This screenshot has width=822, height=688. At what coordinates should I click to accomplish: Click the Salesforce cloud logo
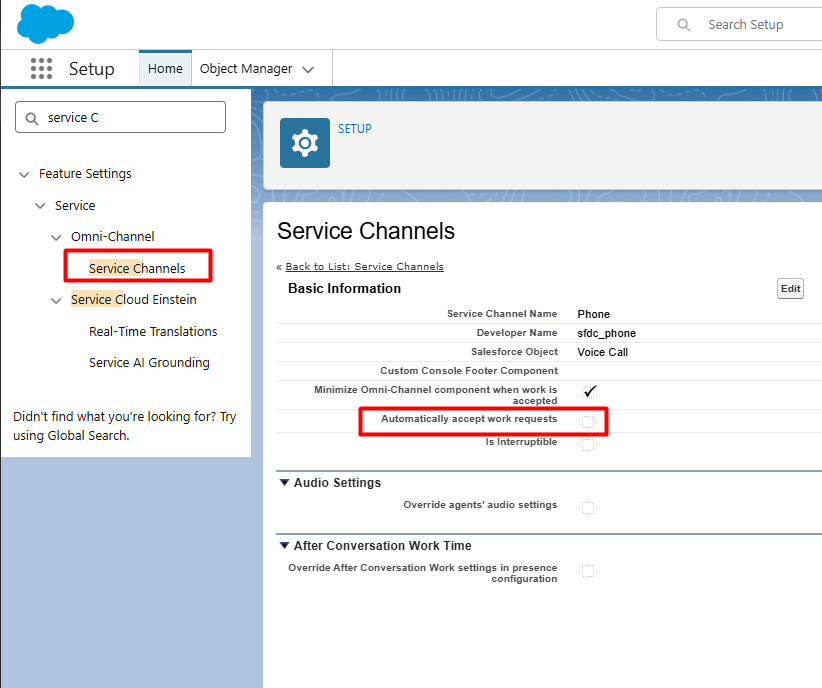pyautogui.click(x=45, y=24)
